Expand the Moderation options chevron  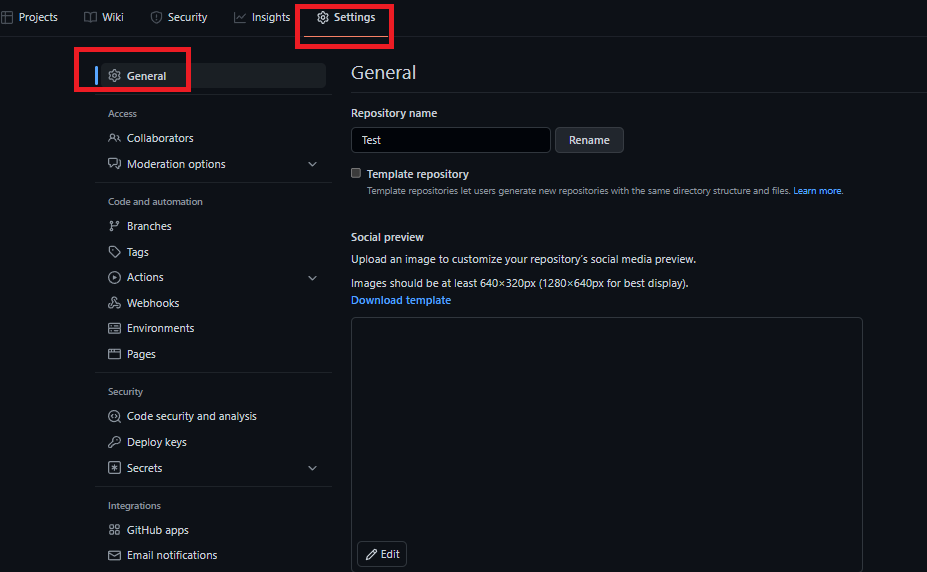(313, 164)
